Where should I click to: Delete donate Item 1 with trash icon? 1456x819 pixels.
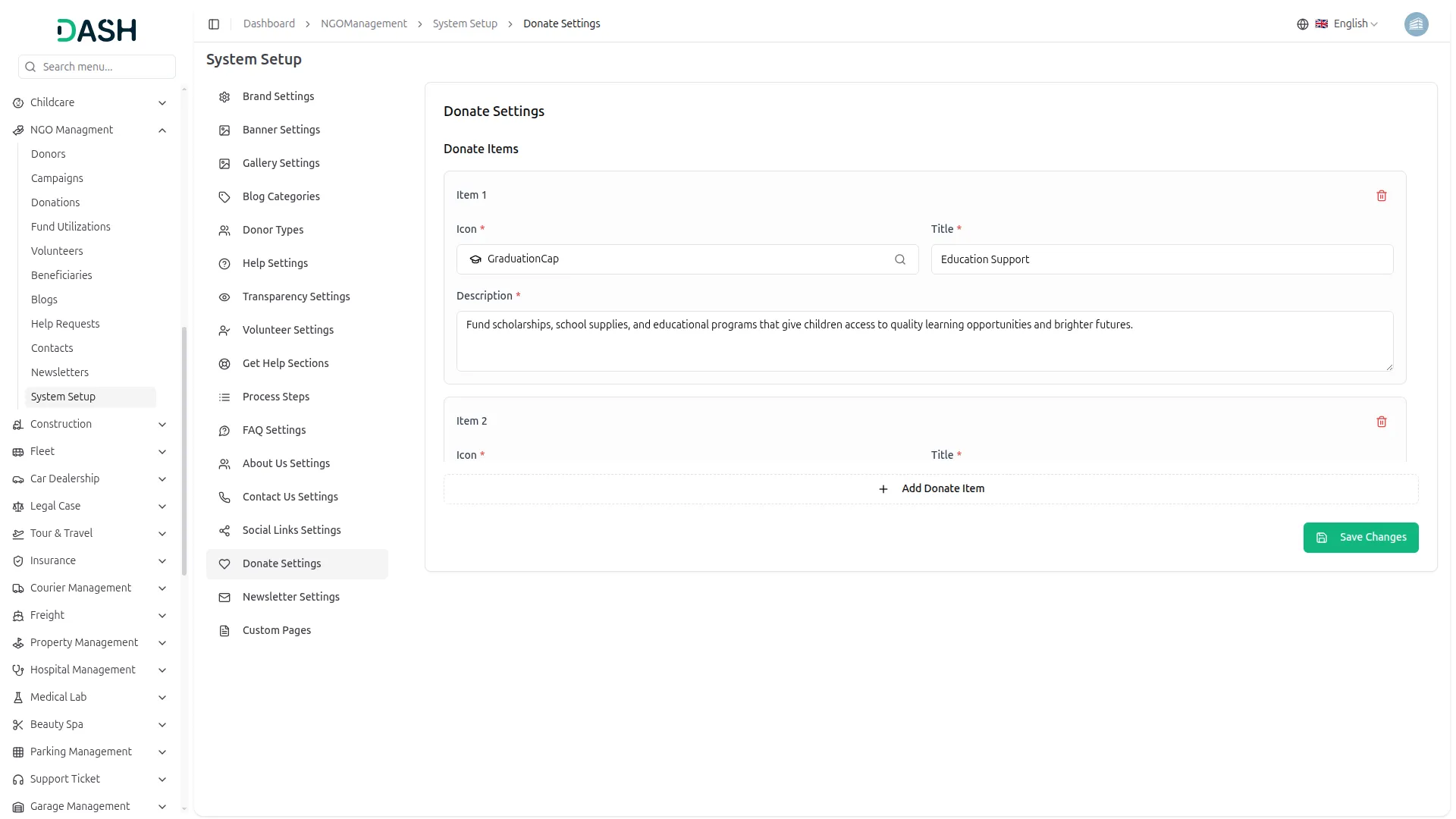1381,196
